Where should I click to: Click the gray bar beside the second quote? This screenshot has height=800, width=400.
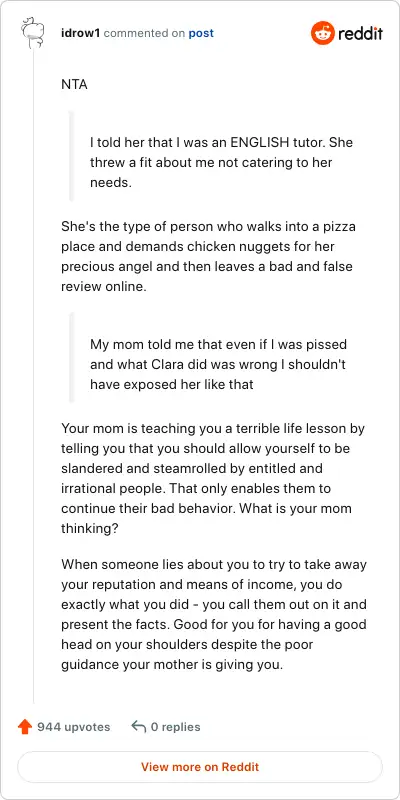coord(71,358)
